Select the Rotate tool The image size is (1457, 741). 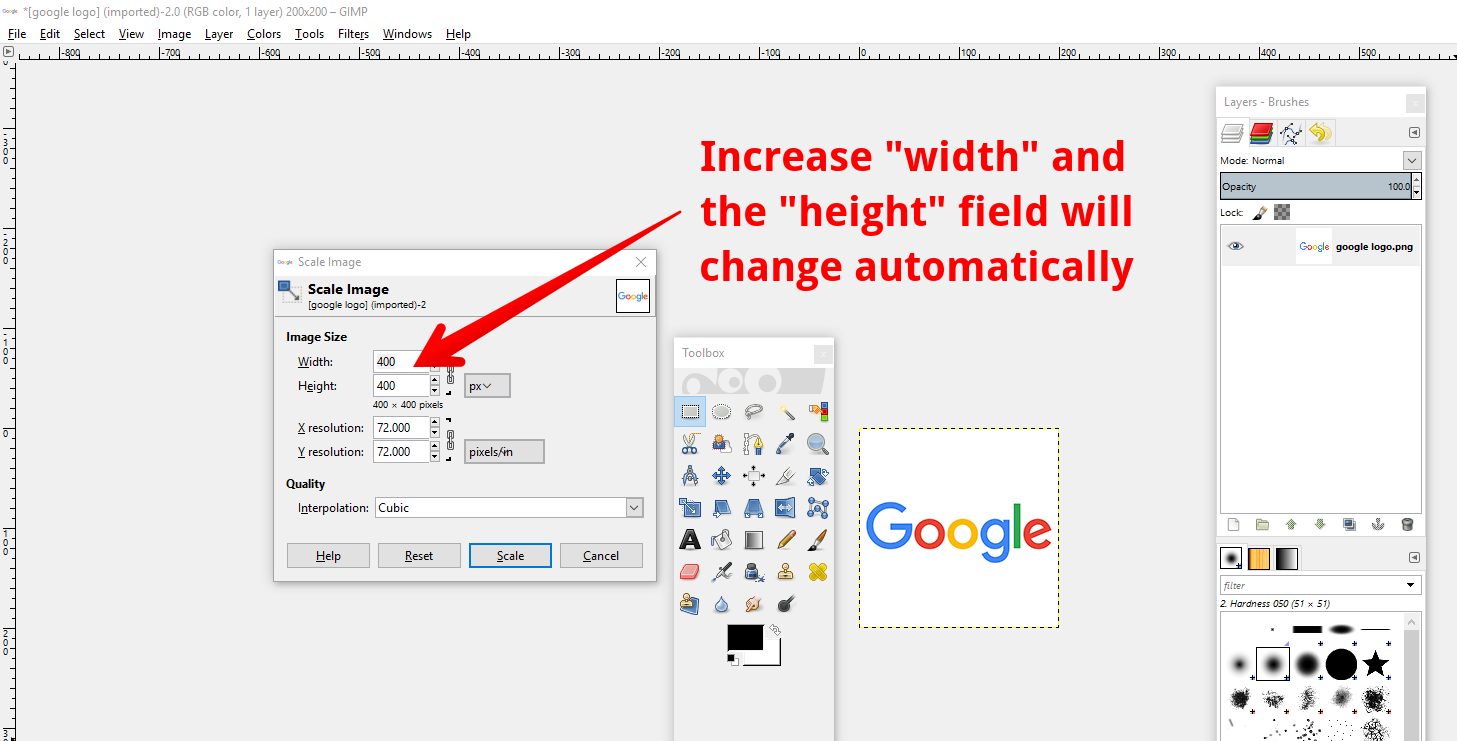tap(818, 476)
